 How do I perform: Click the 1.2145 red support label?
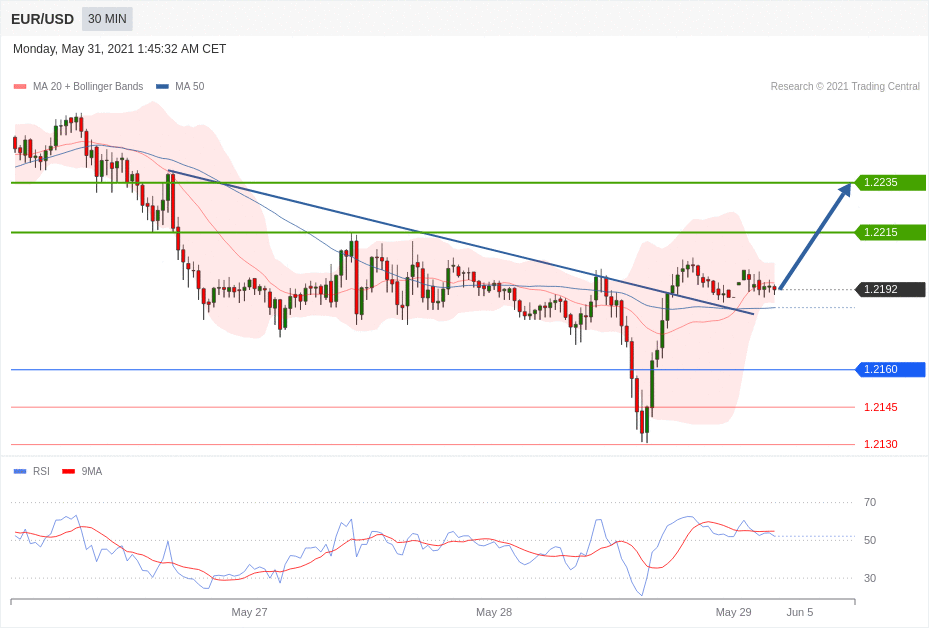point(880,407)
